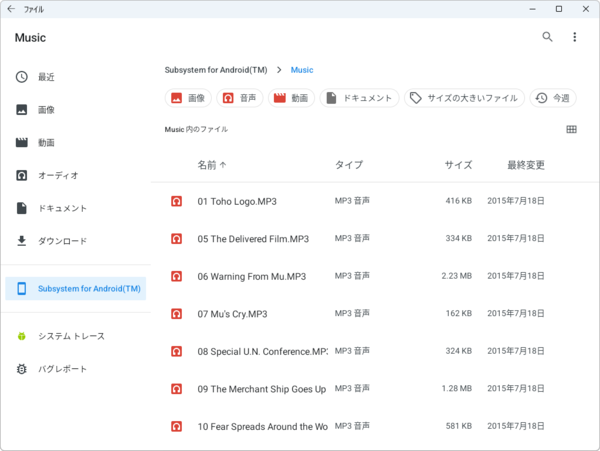The image size is (600, 451).
Task: Sort by Last modified (最終変更) column
Action: click(x=525, y=165)
